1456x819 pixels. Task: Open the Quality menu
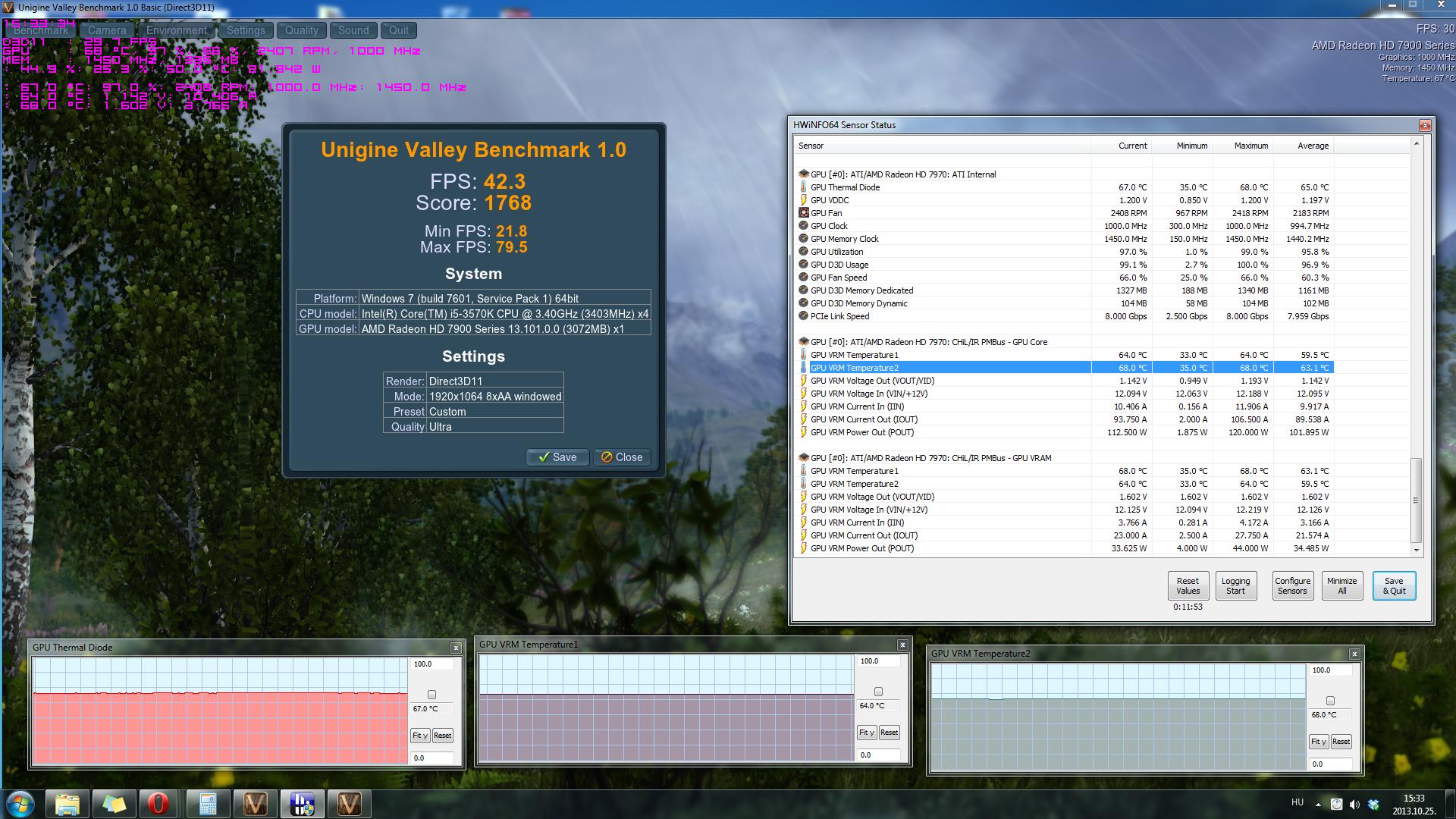(x=302, y=30)
